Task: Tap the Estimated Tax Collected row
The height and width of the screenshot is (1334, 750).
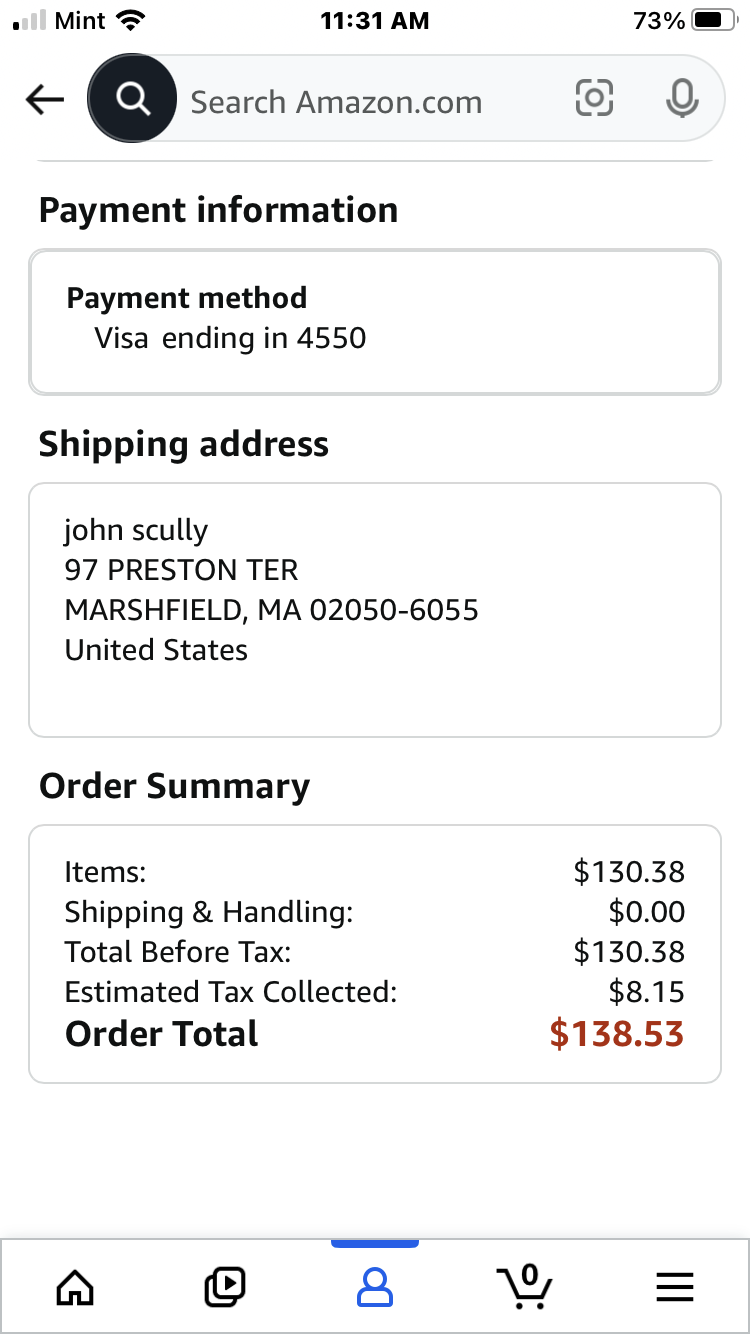Action: click(375, 992)
